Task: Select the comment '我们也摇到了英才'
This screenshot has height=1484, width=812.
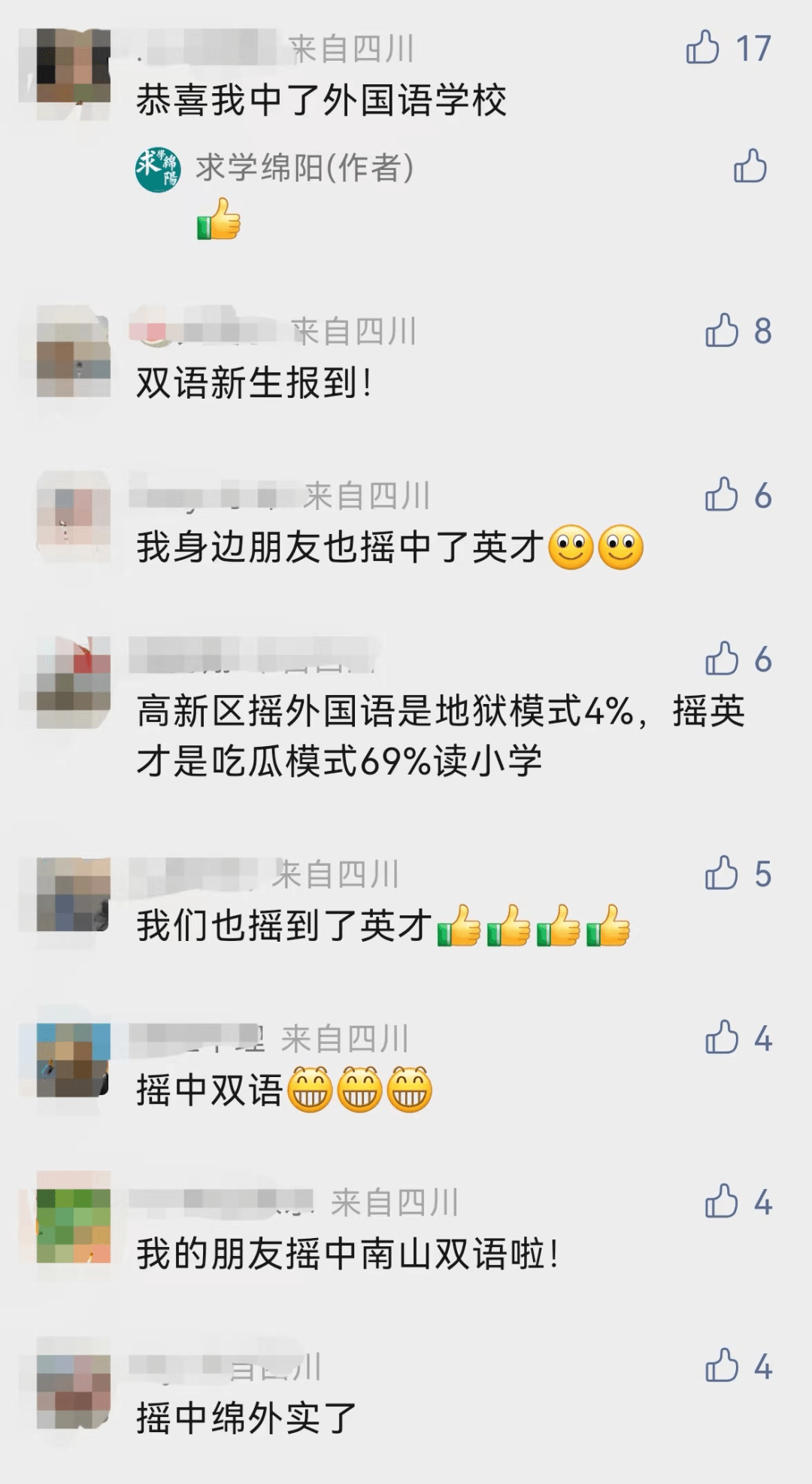Action: click(x=383, y=925)
